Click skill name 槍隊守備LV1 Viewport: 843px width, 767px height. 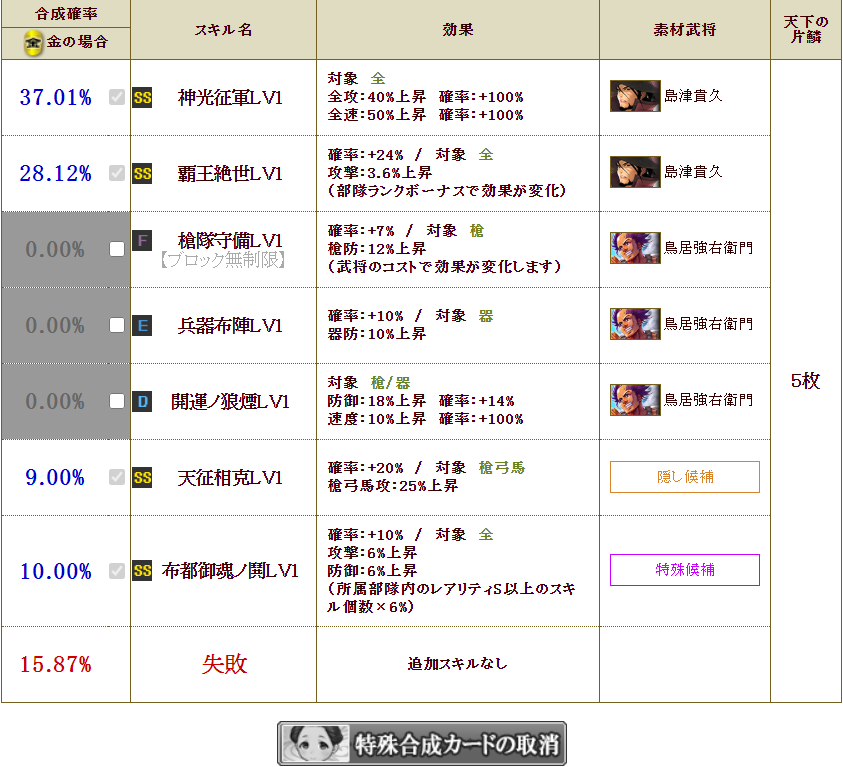click(x=230, y=240)
